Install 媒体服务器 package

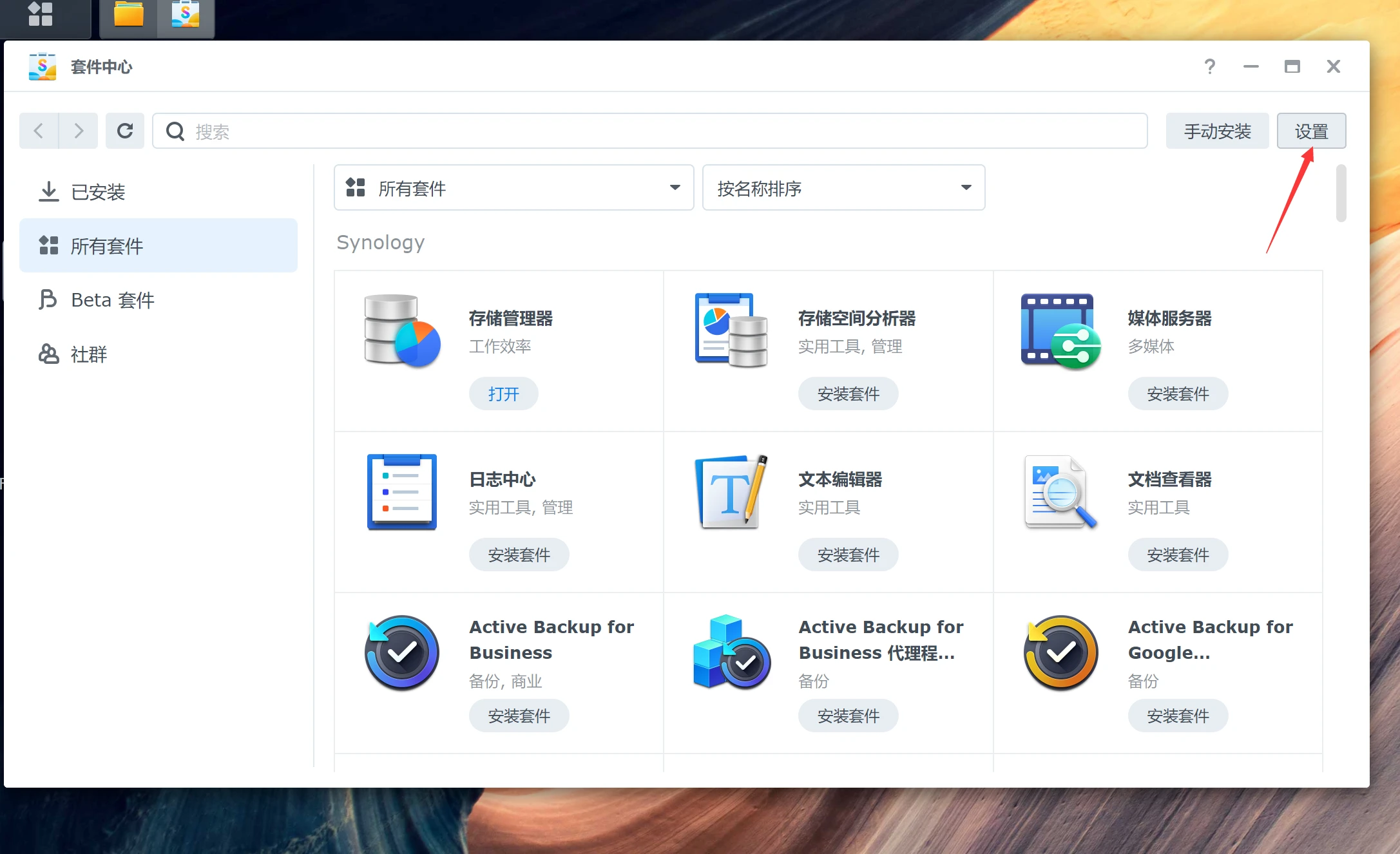[1178, 394]
